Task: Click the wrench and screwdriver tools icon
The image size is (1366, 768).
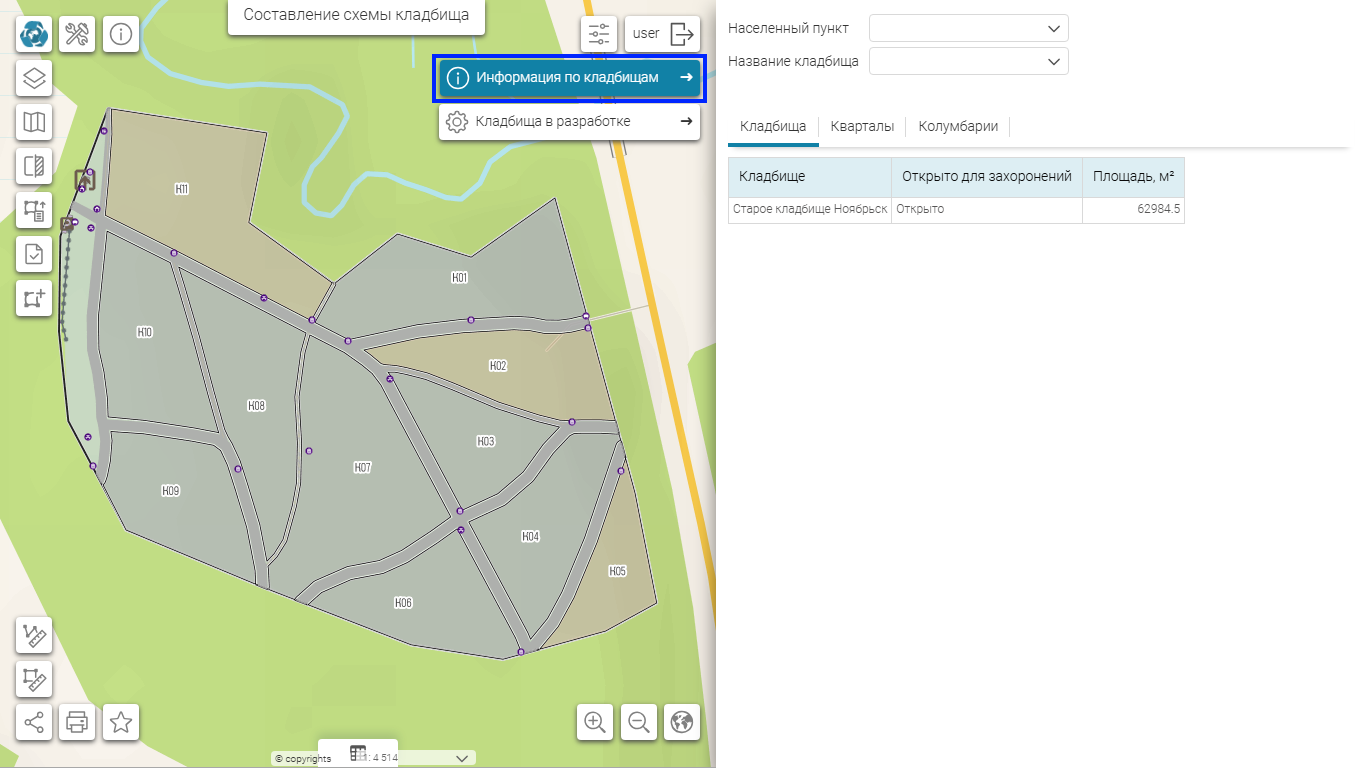Action: [77, 34]
